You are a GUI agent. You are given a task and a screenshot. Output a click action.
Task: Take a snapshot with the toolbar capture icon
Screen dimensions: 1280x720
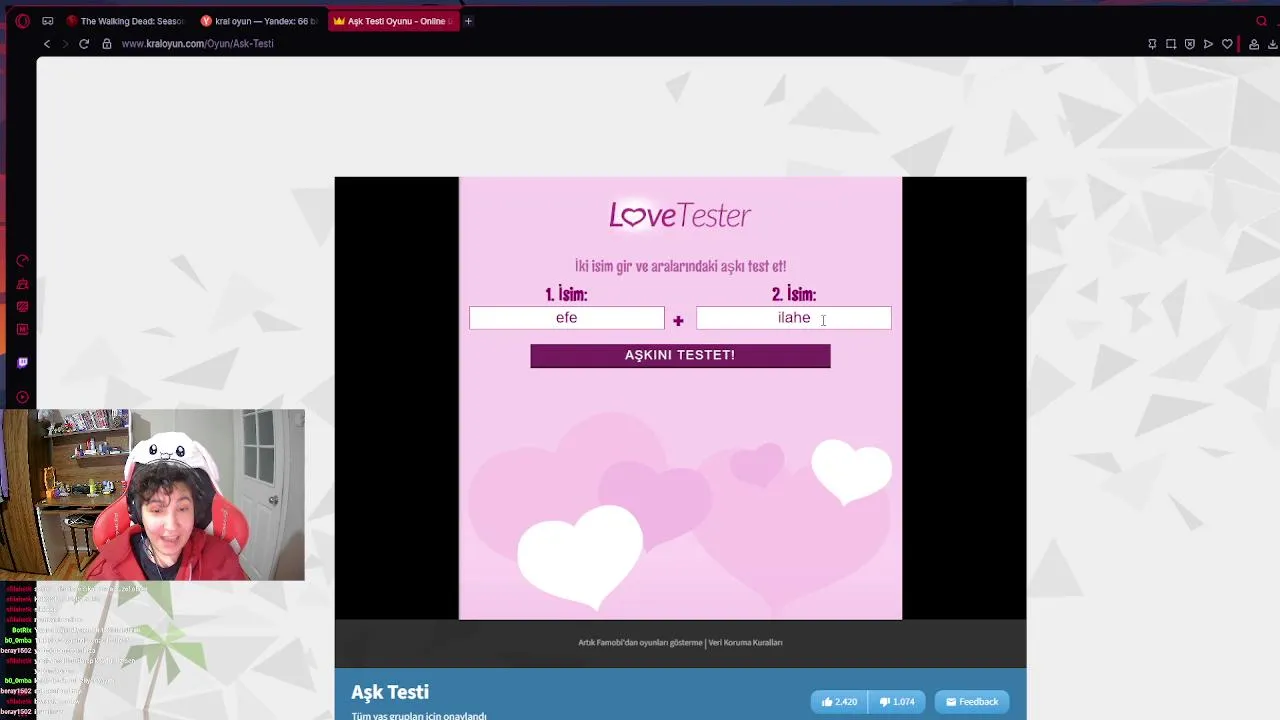1171,44
